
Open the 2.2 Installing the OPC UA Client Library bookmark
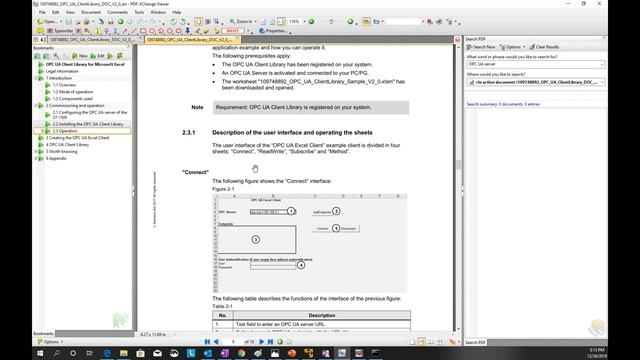pyautogui.click(x=88, y=124)
